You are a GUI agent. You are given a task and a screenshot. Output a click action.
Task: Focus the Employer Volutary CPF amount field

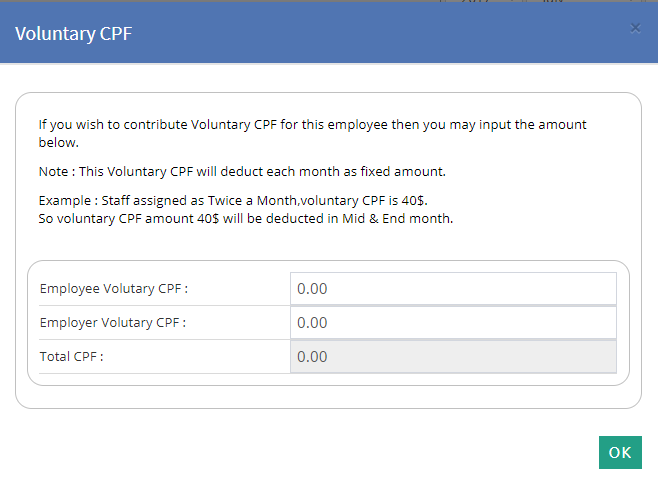[452, 323]
